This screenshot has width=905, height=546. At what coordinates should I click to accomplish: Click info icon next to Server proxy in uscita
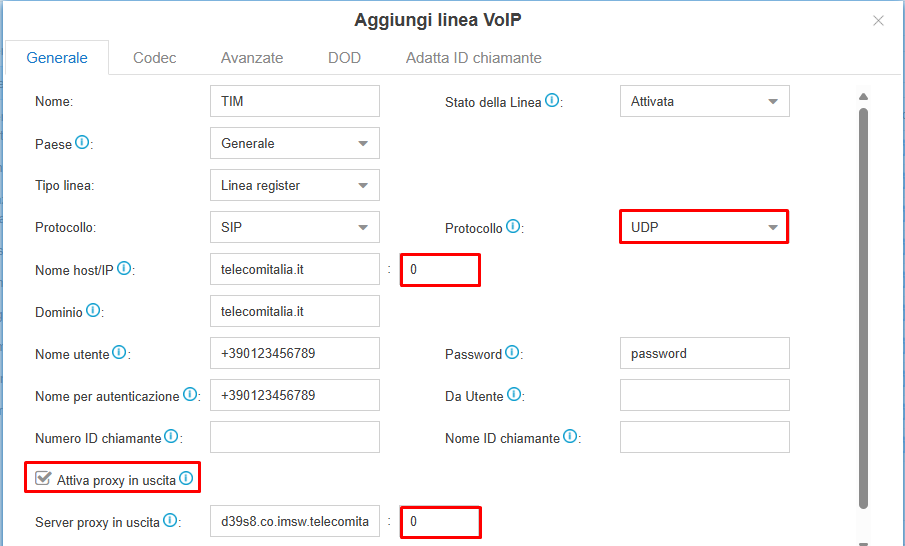point(170,521)
